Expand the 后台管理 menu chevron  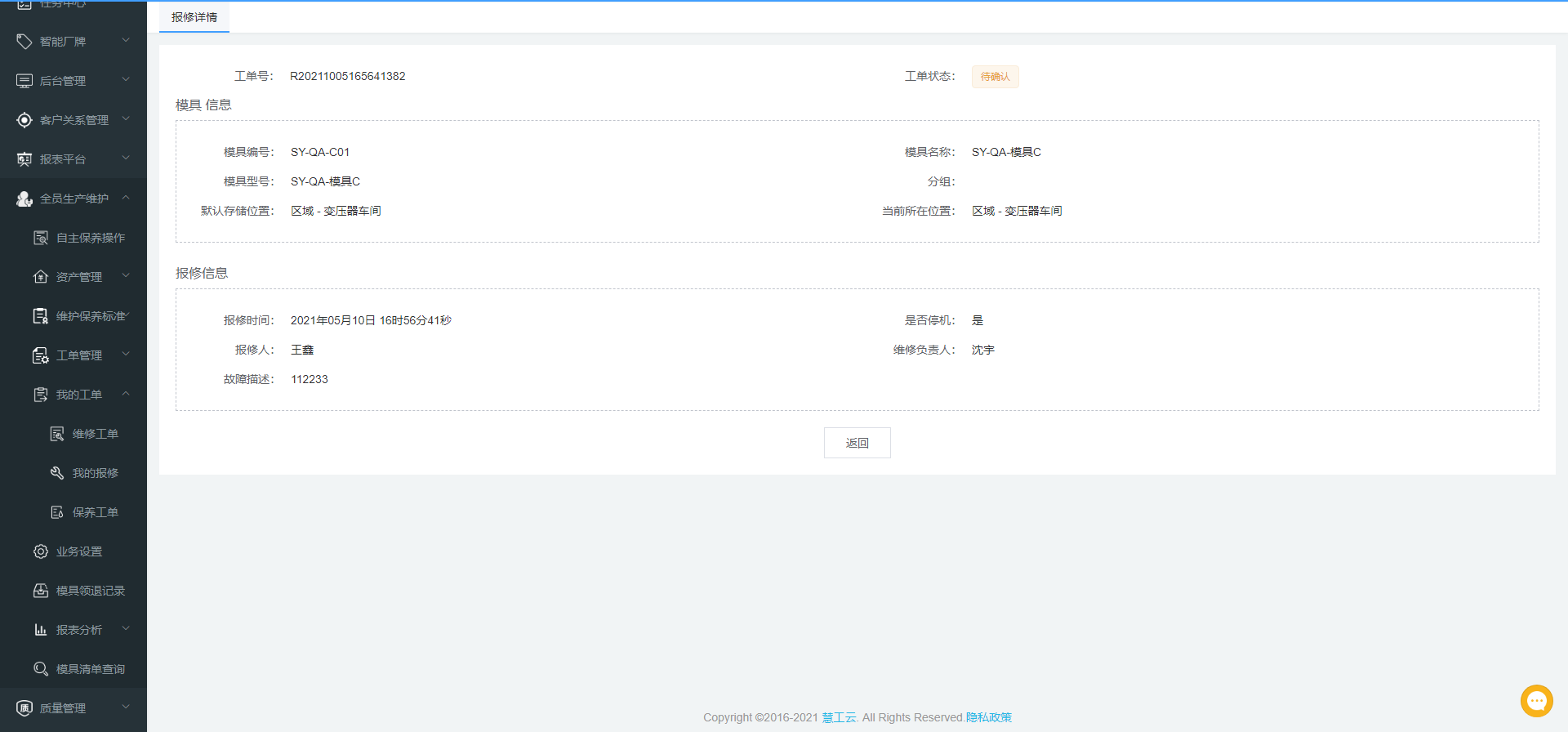tap(126, 80)
